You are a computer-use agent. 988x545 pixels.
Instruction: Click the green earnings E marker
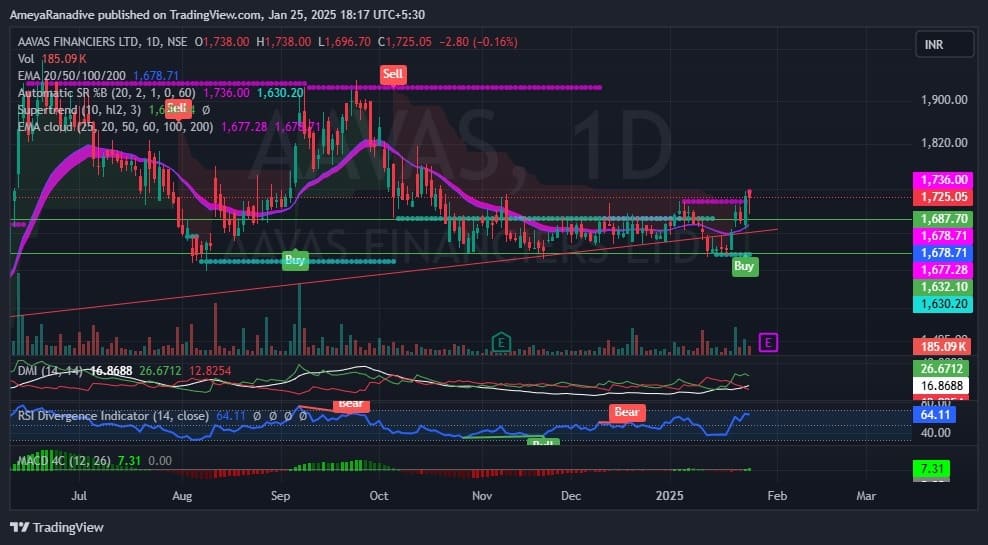click(501, 343)
